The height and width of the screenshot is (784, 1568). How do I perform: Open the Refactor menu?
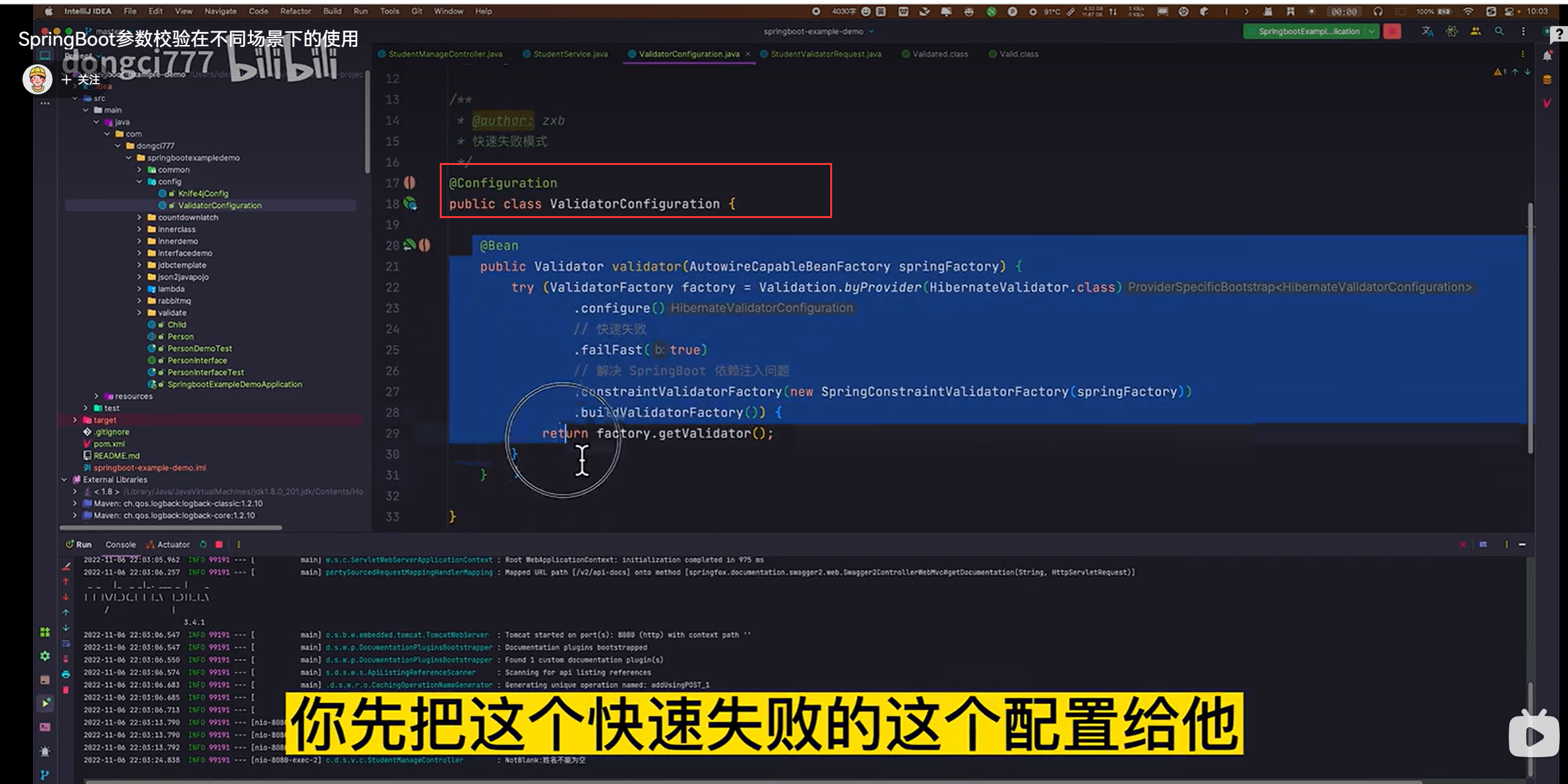[295, 11]
